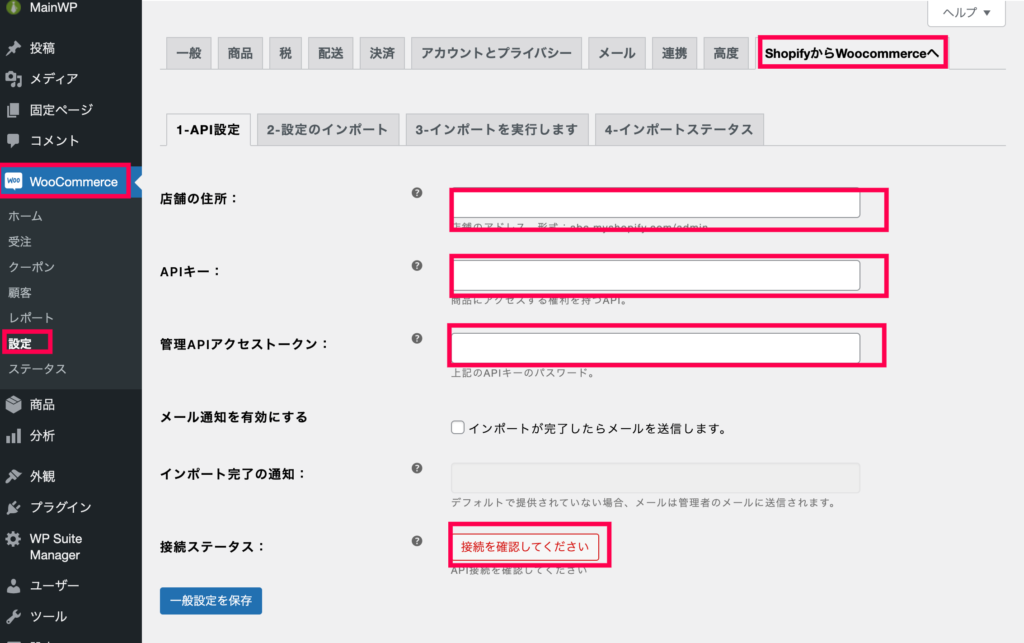This screenshot has width=1024, height=643.
Task: Open the 商品 settings tab
Action: click(x=240, y=53)
